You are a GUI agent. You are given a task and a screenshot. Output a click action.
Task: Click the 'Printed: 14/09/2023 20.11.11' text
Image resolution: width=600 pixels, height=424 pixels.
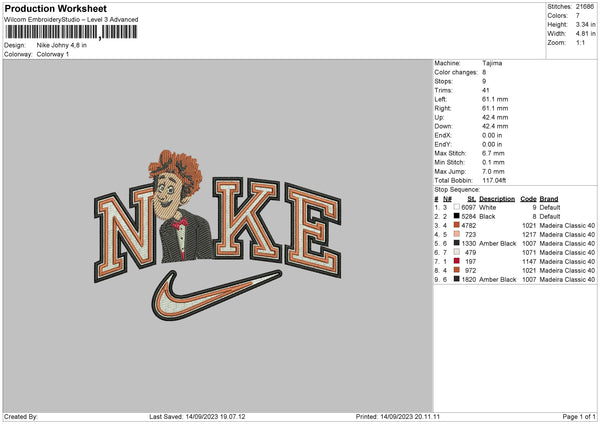tap(398, 416)
